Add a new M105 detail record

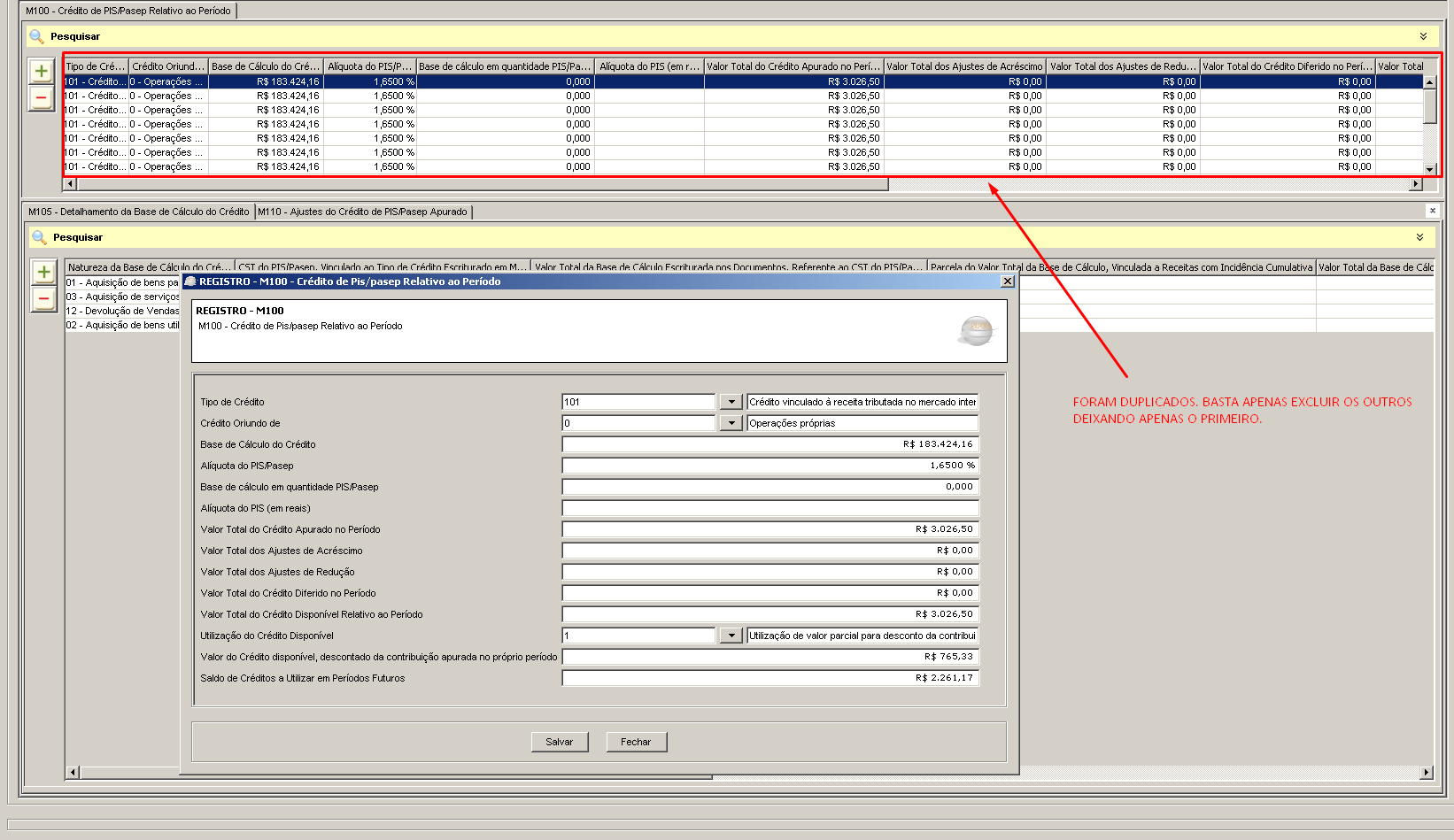pyautogui.click(x=43, y=272)
